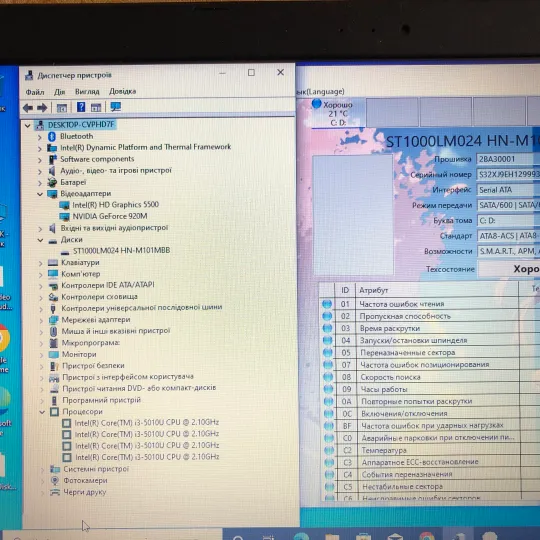Click the Комп'ютер monitor icon

pyautogui.click(x=53, y=274)
